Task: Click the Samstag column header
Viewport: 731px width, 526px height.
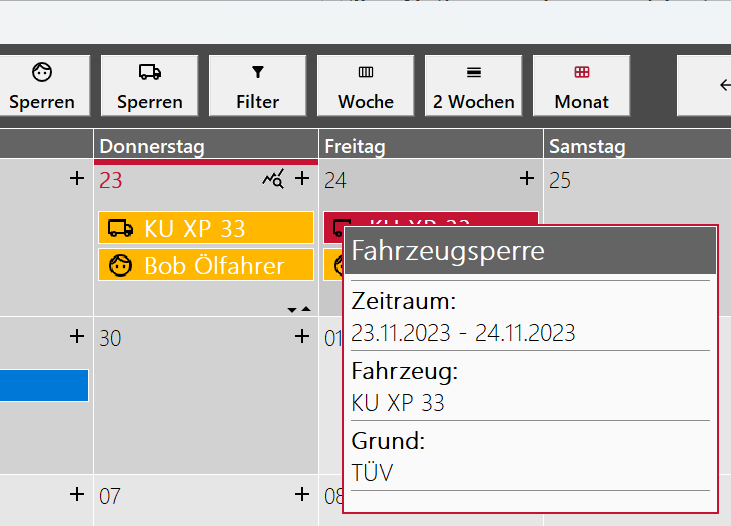Action: pos(637,146)
